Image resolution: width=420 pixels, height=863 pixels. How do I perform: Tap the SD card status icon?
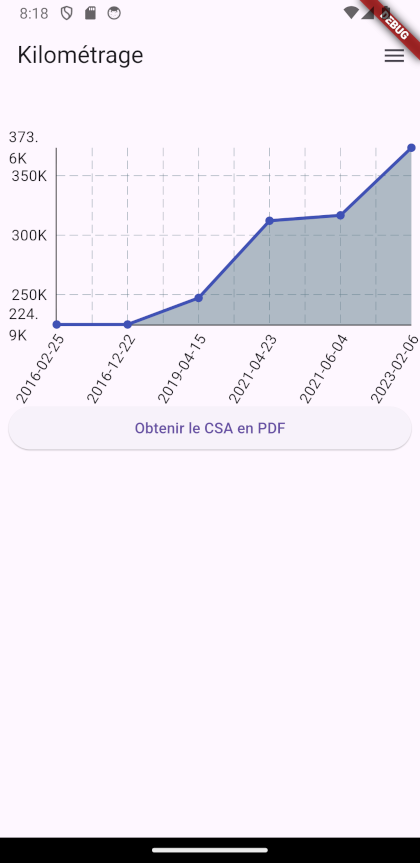90,13
